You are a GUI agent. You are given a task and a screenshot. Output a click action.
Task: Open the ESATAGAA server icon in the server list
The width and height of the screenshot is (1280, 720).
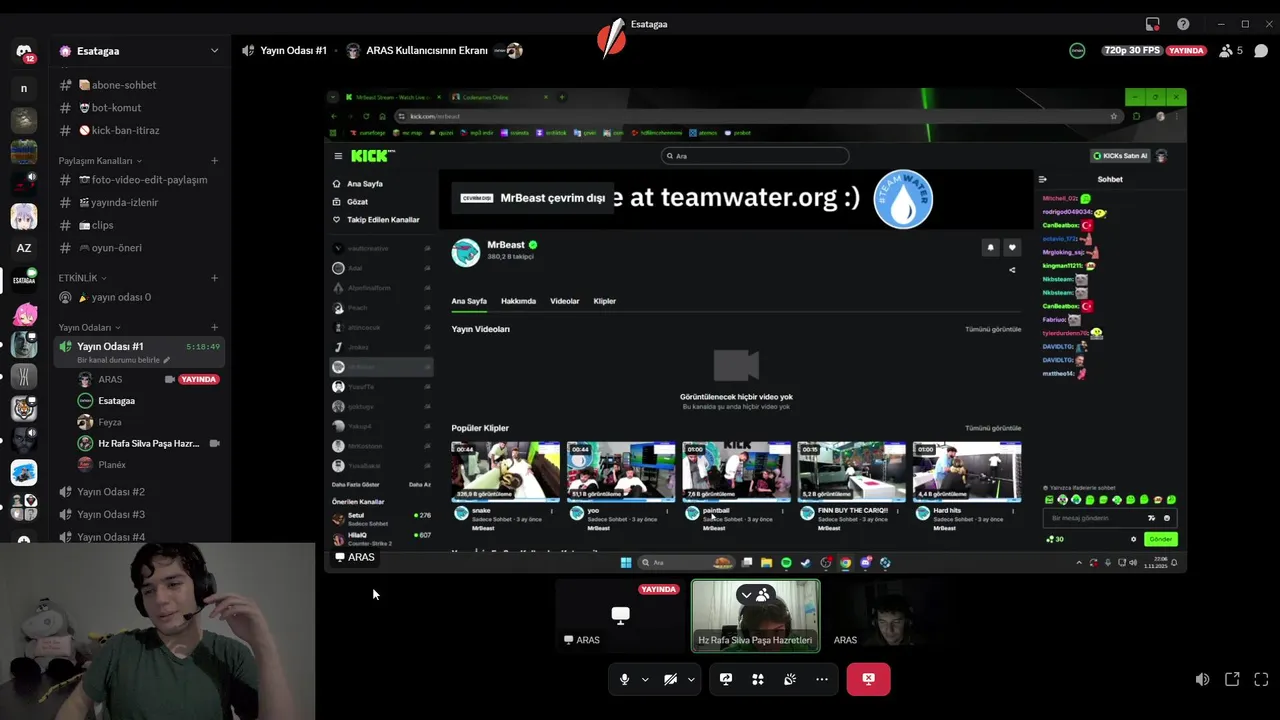click(24, 280)
